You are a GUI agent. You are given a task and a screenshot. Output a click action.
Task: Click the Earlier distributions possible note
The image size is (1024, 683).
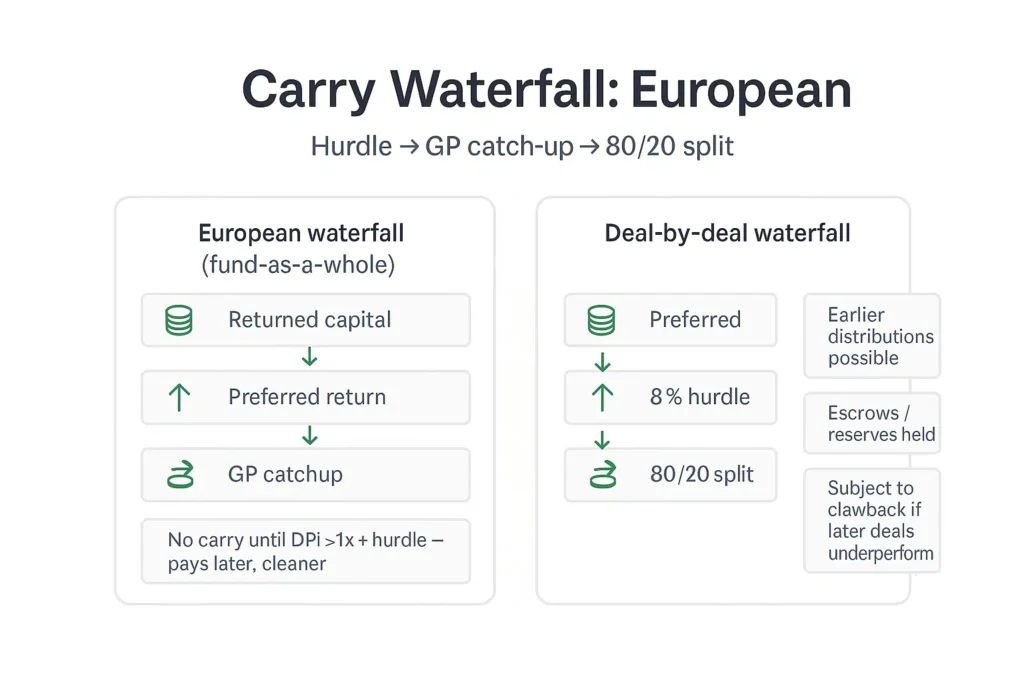tap(872, 336)
